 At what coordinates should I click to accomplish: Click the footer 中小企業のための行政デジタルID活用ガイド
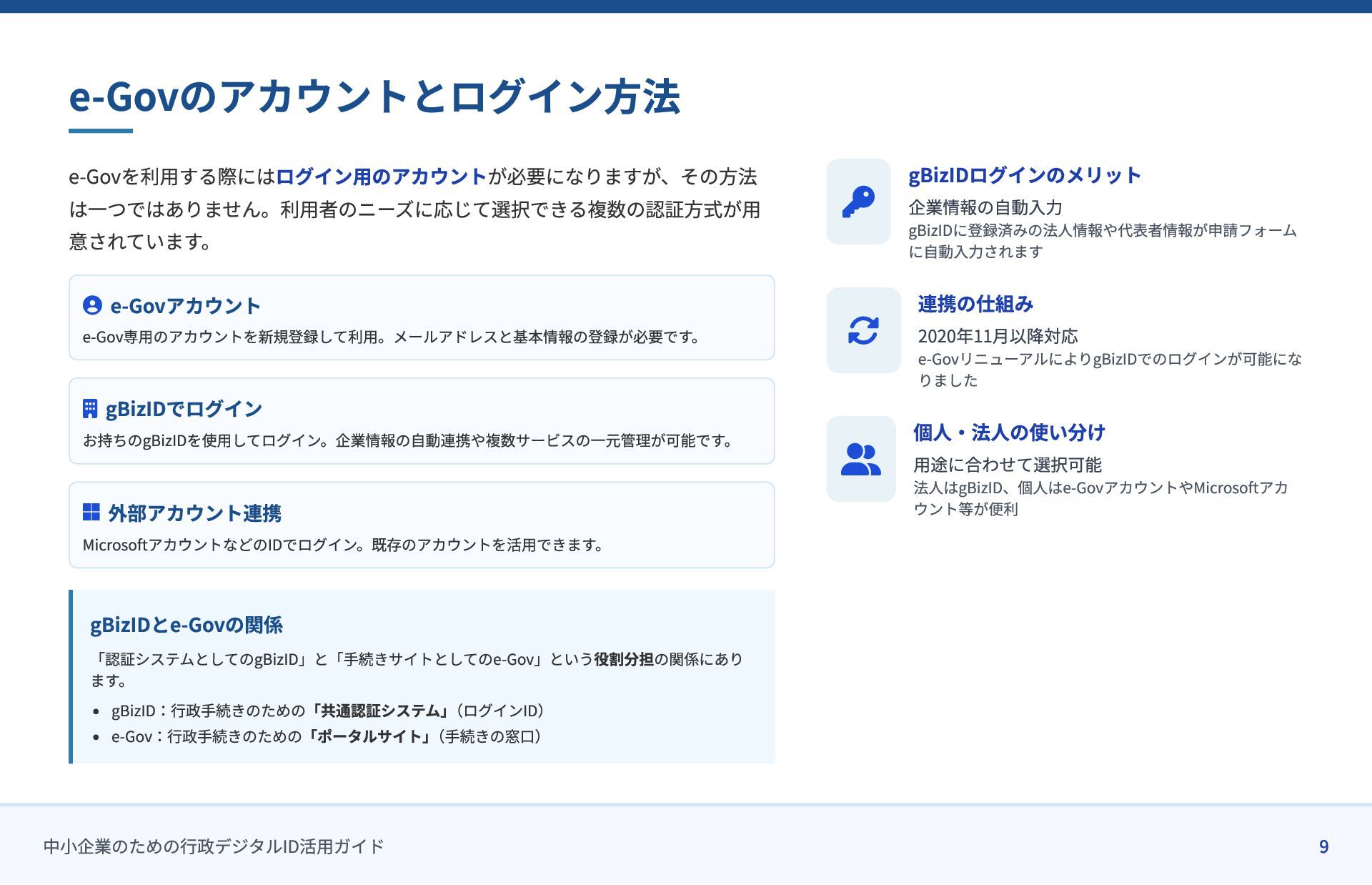[x=214, y=846]
